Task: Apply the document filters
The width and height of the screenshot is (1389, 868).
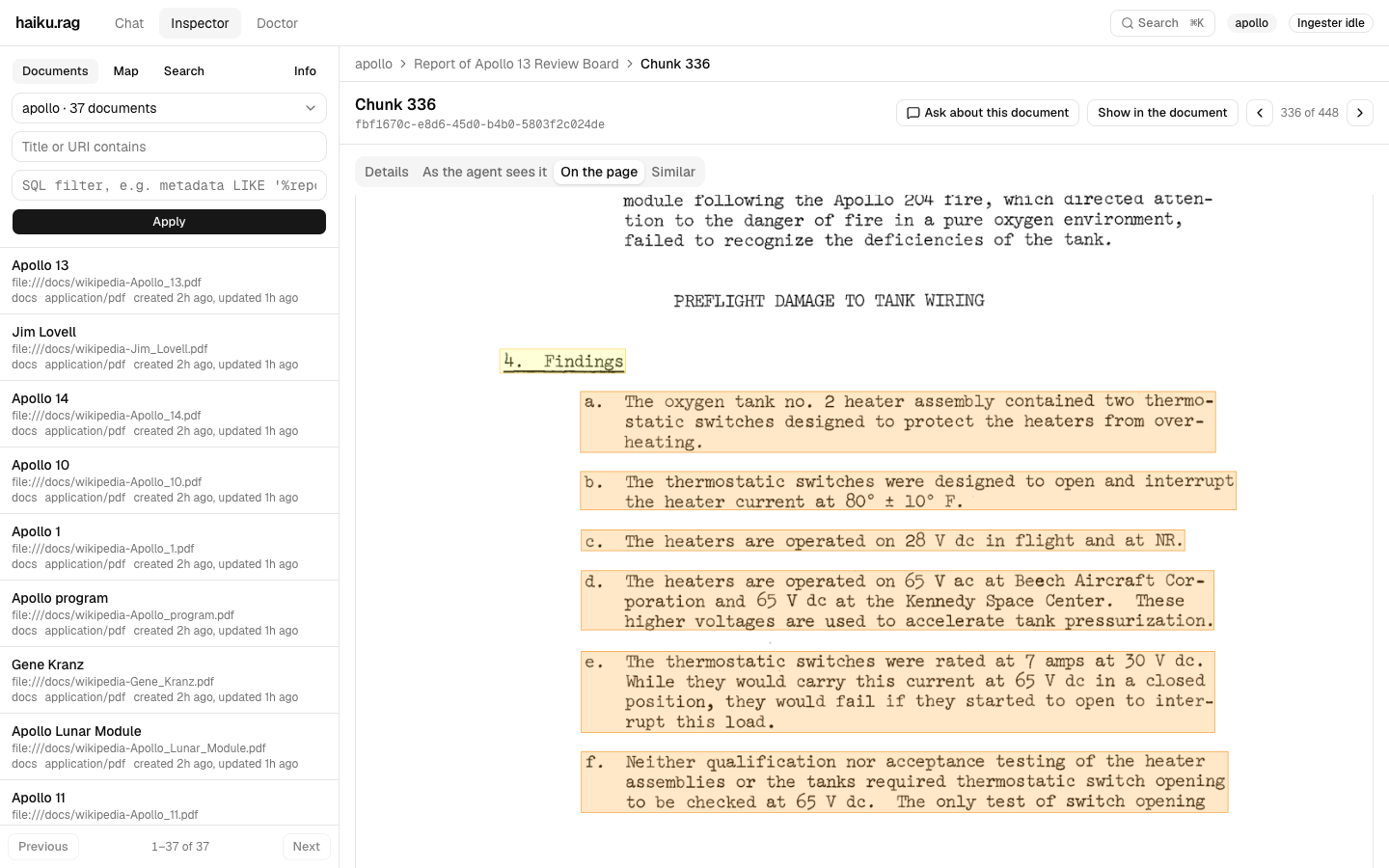Action: click(169, 222)
